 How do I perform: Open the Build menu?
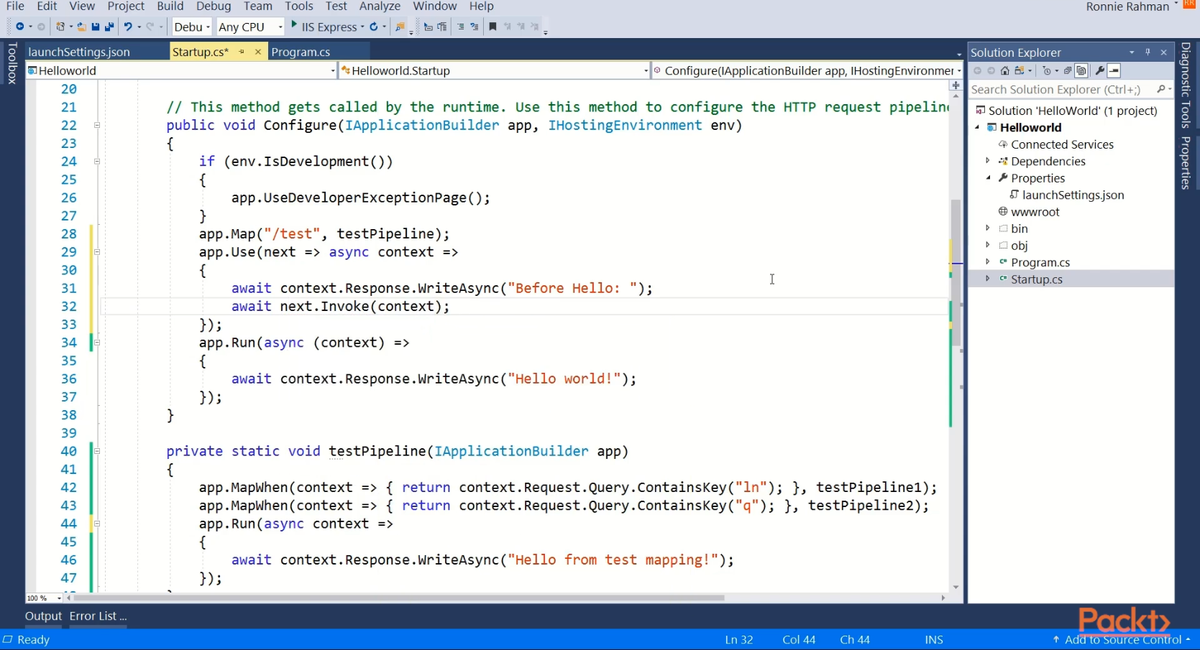click(x=170, y=6)
